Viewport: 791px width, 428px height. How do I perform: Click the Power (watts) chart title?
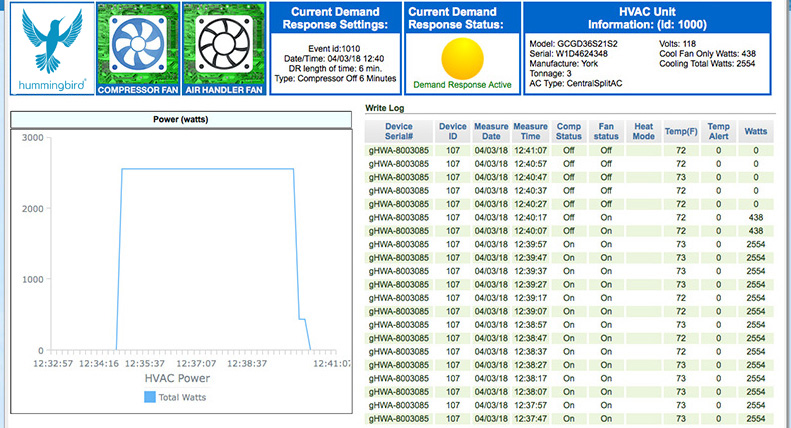coord(180,121)
